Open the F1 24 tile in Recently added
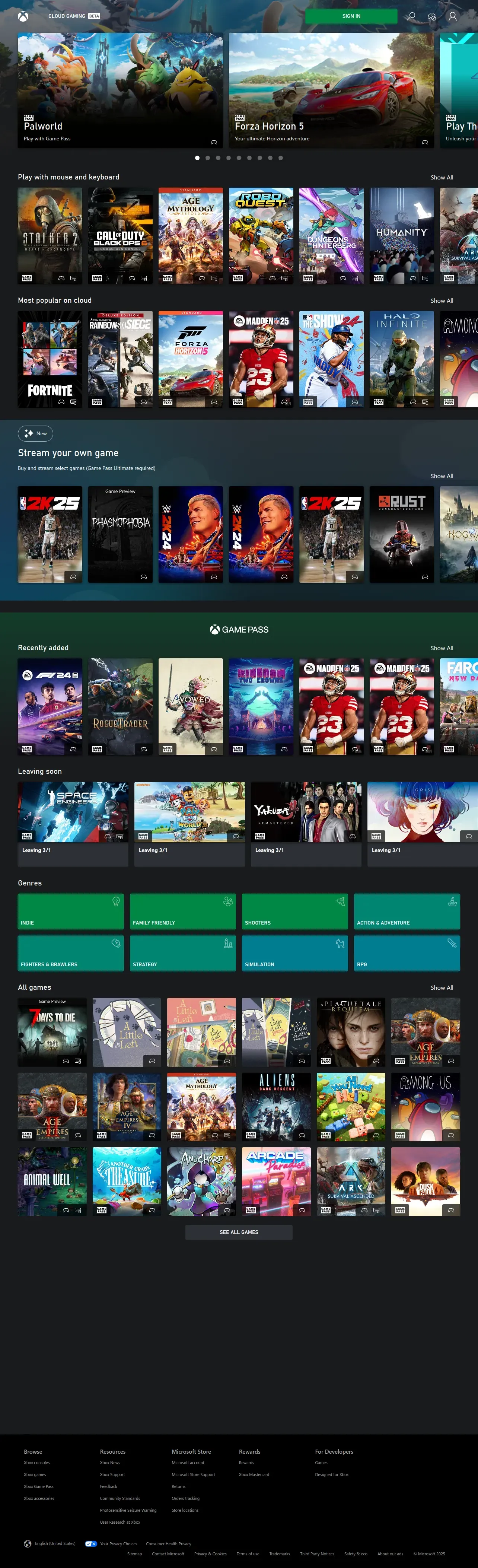478x1568 pixels. 50,707
